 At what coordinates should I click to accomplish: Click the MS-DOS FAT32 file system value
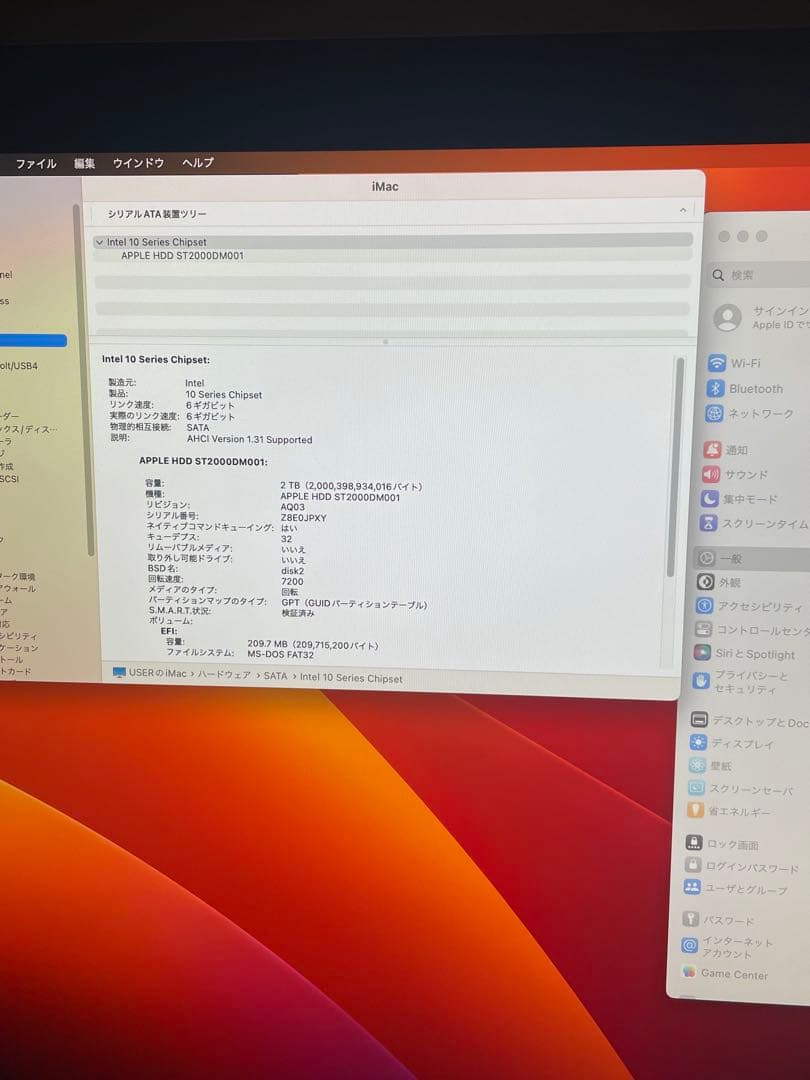(280, 655)
